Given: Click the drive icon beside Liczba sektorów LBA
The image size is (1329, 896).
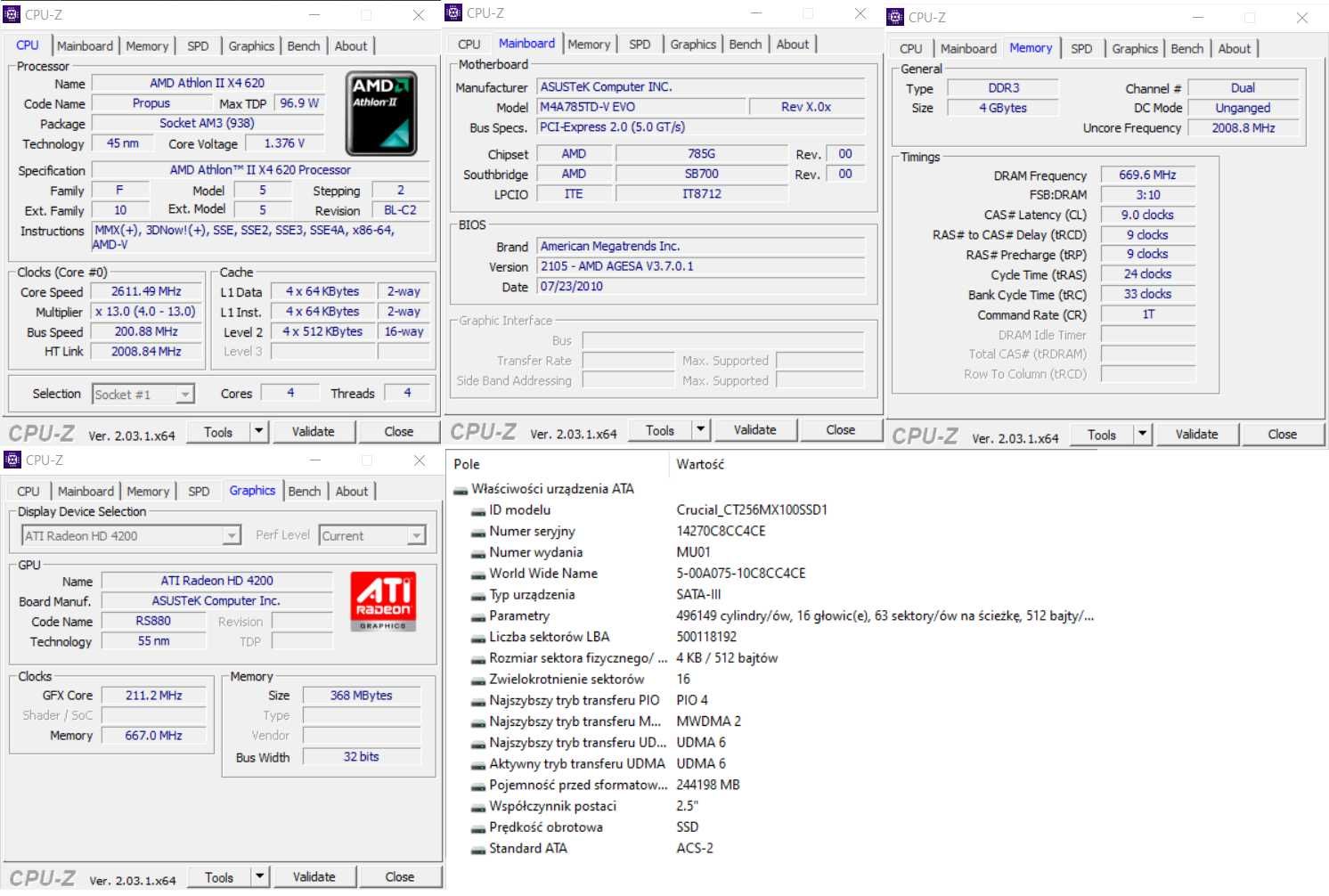Looking at the screenshot, I should 478,638.
